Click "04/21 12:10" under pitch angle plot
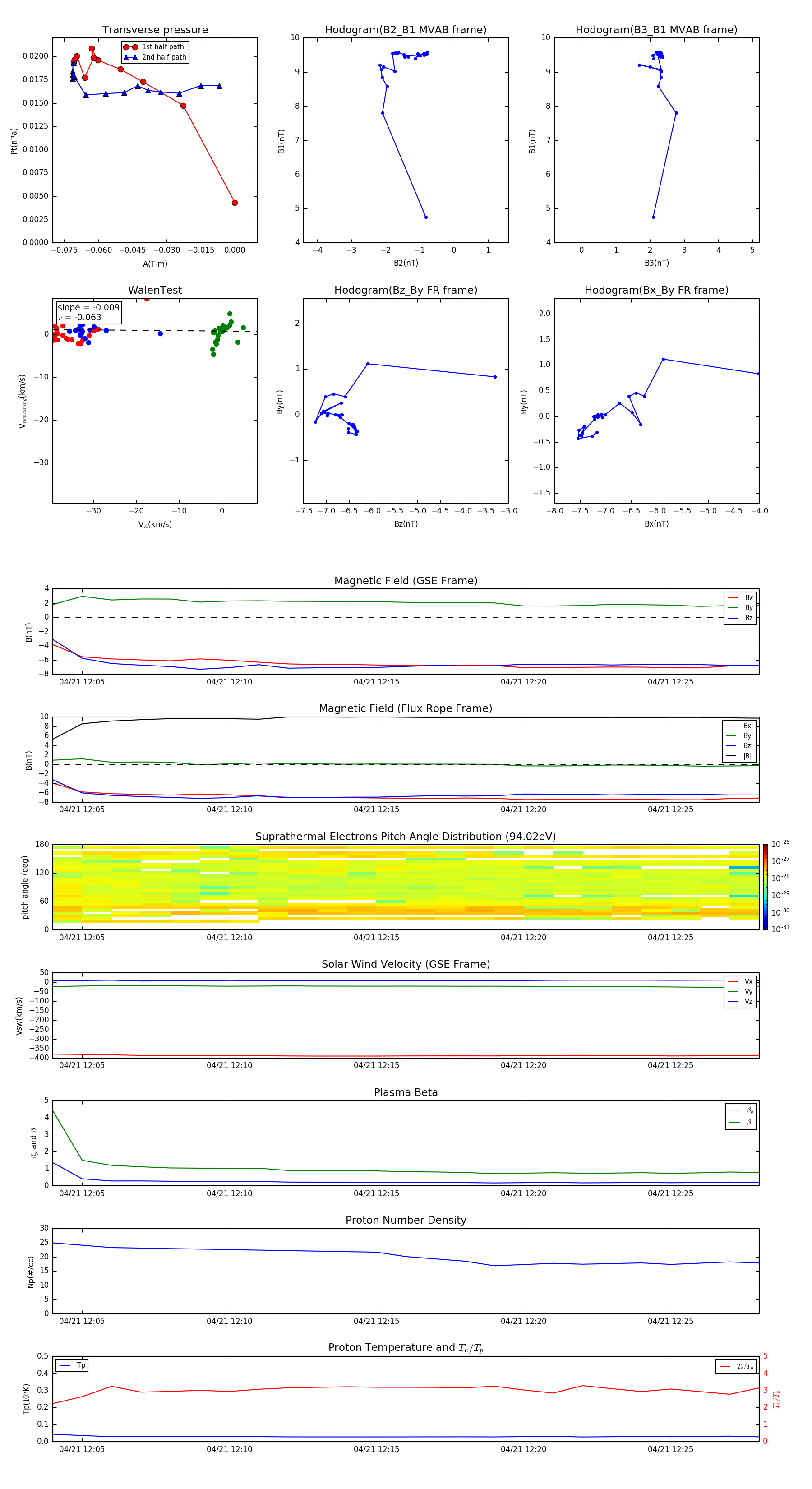 230,938
